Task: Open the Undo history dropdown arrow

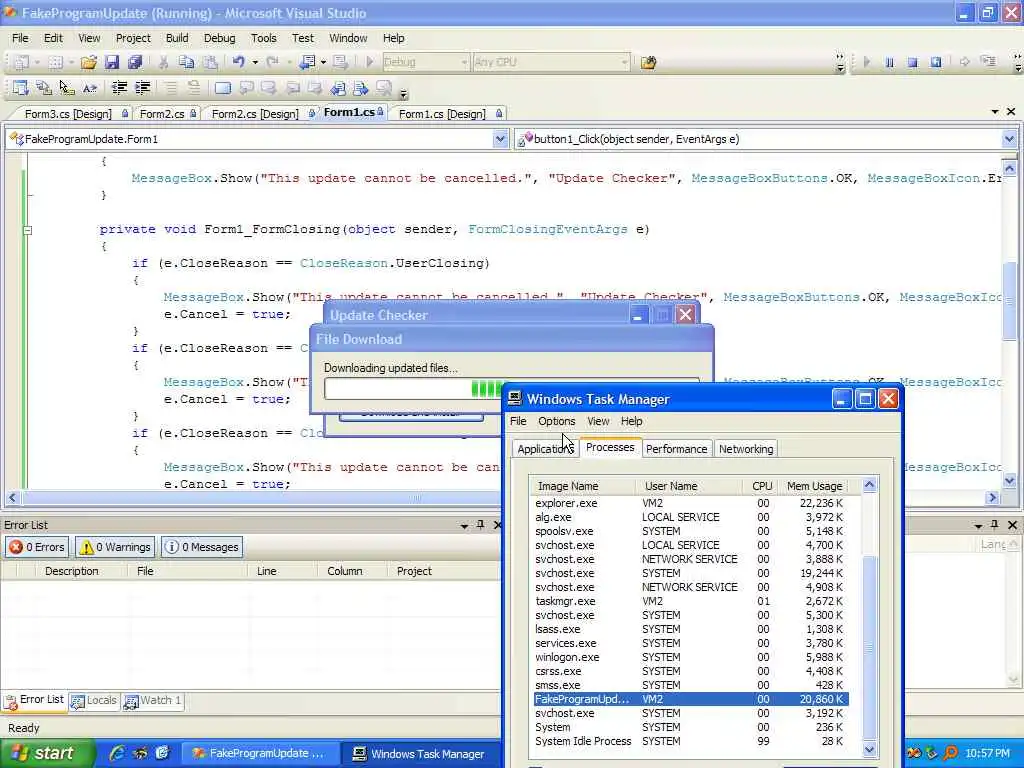Action: click(x=255, y=62)
